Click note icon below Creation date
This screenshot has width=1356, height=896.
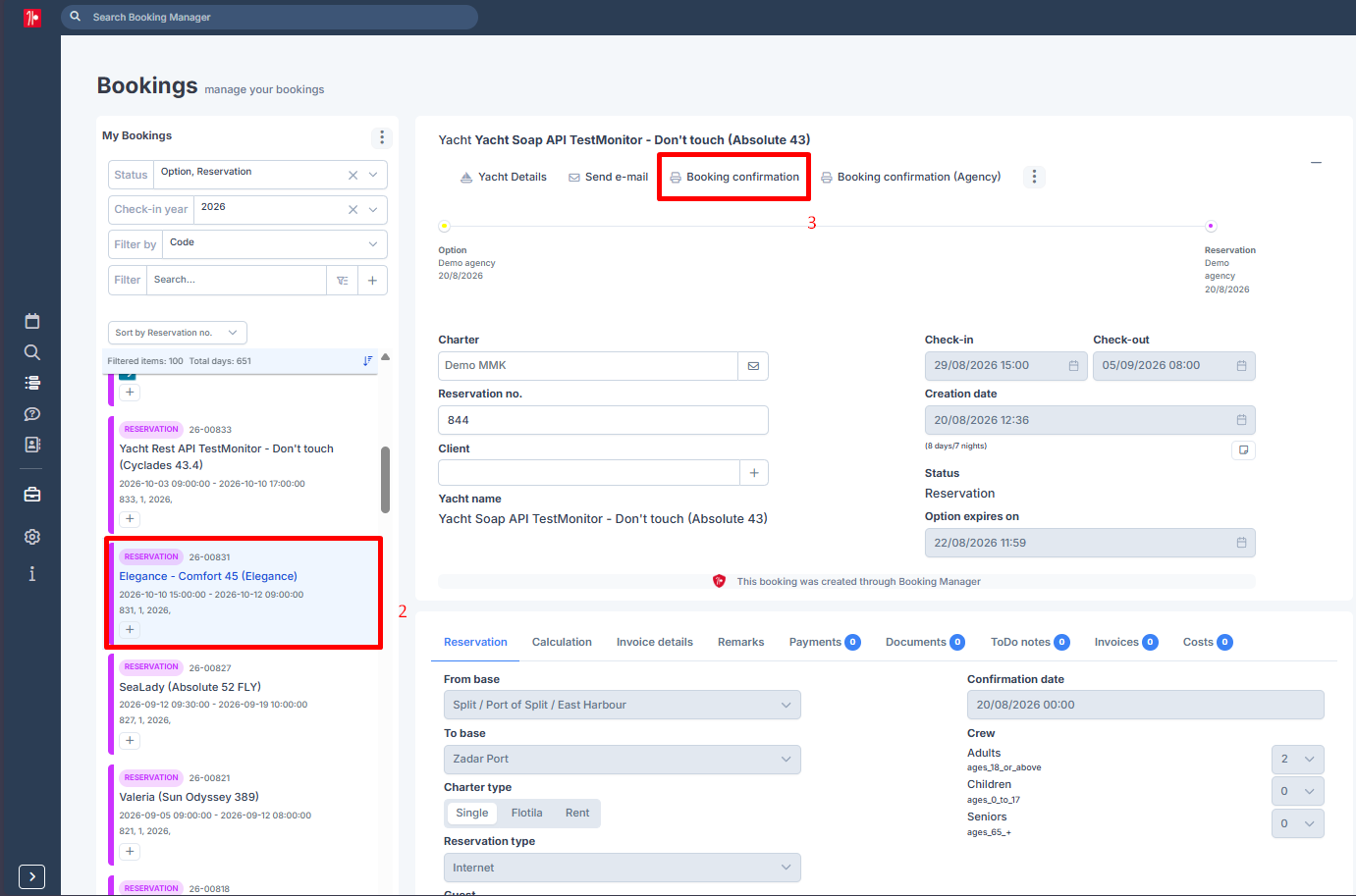click(1243, 450)
